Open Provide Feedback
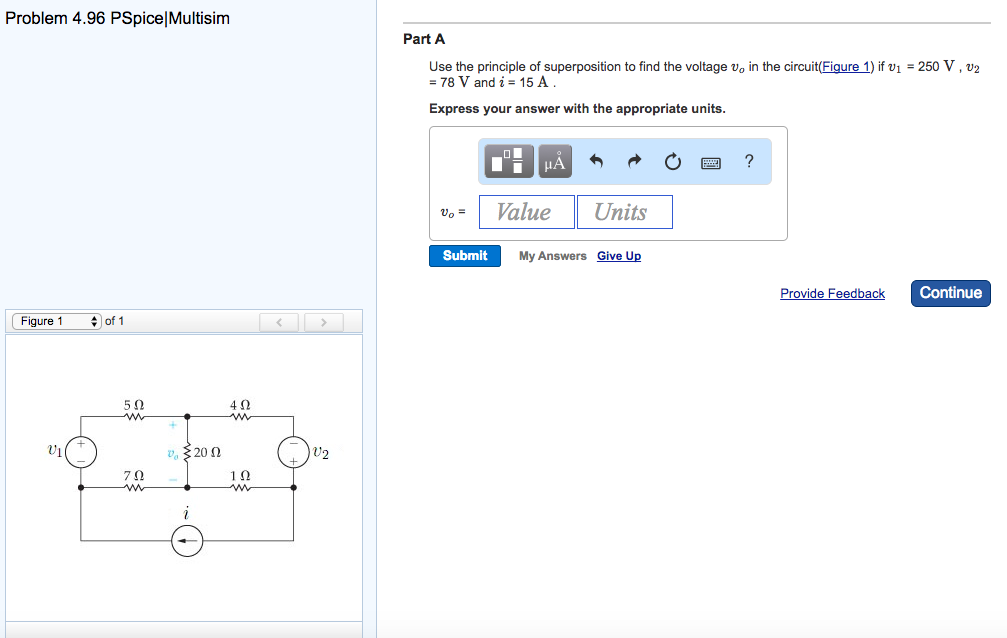Viewport: 1007px width, 638px height. pyautogui.click(x=832, y=293)
